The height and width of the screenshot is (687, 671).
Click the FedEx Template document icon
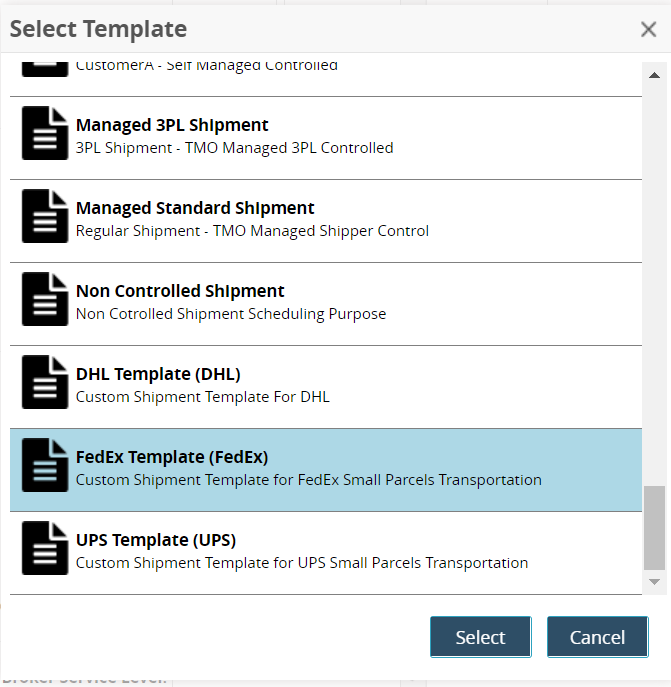pos(46,466)
